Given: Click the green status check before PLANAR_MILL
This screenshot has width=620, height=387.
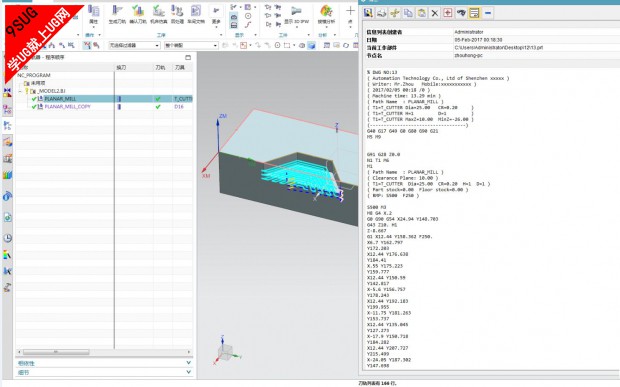Looking at the screenshot, I should pos(34,99).
